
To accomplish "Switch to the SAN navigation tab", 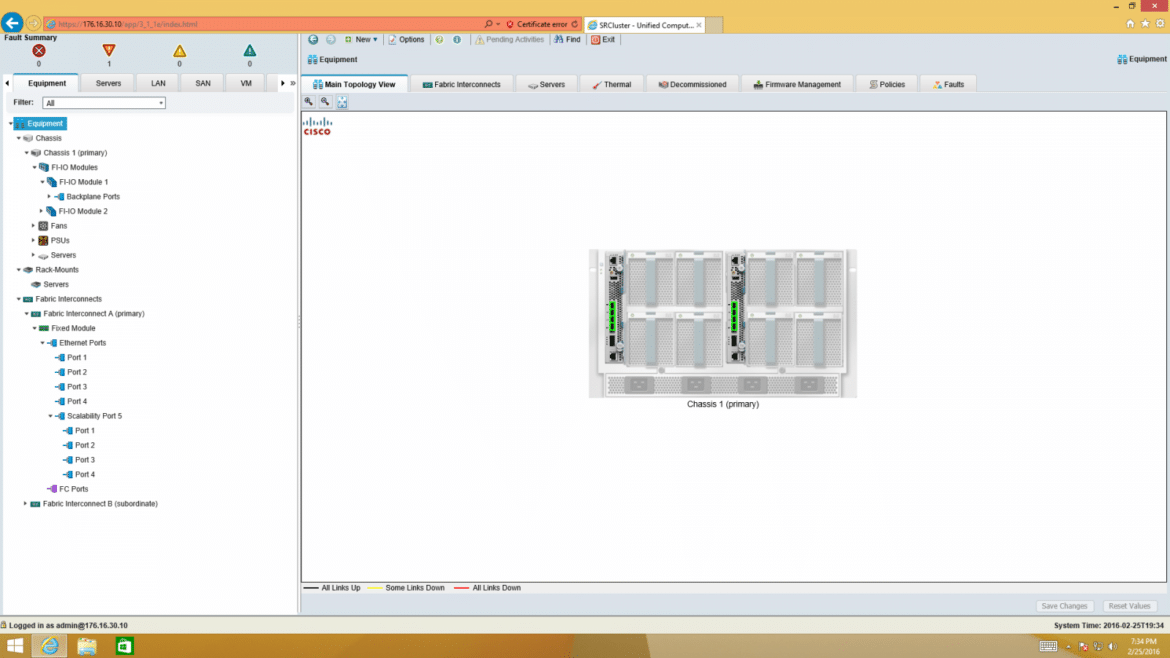I will 203,84.
